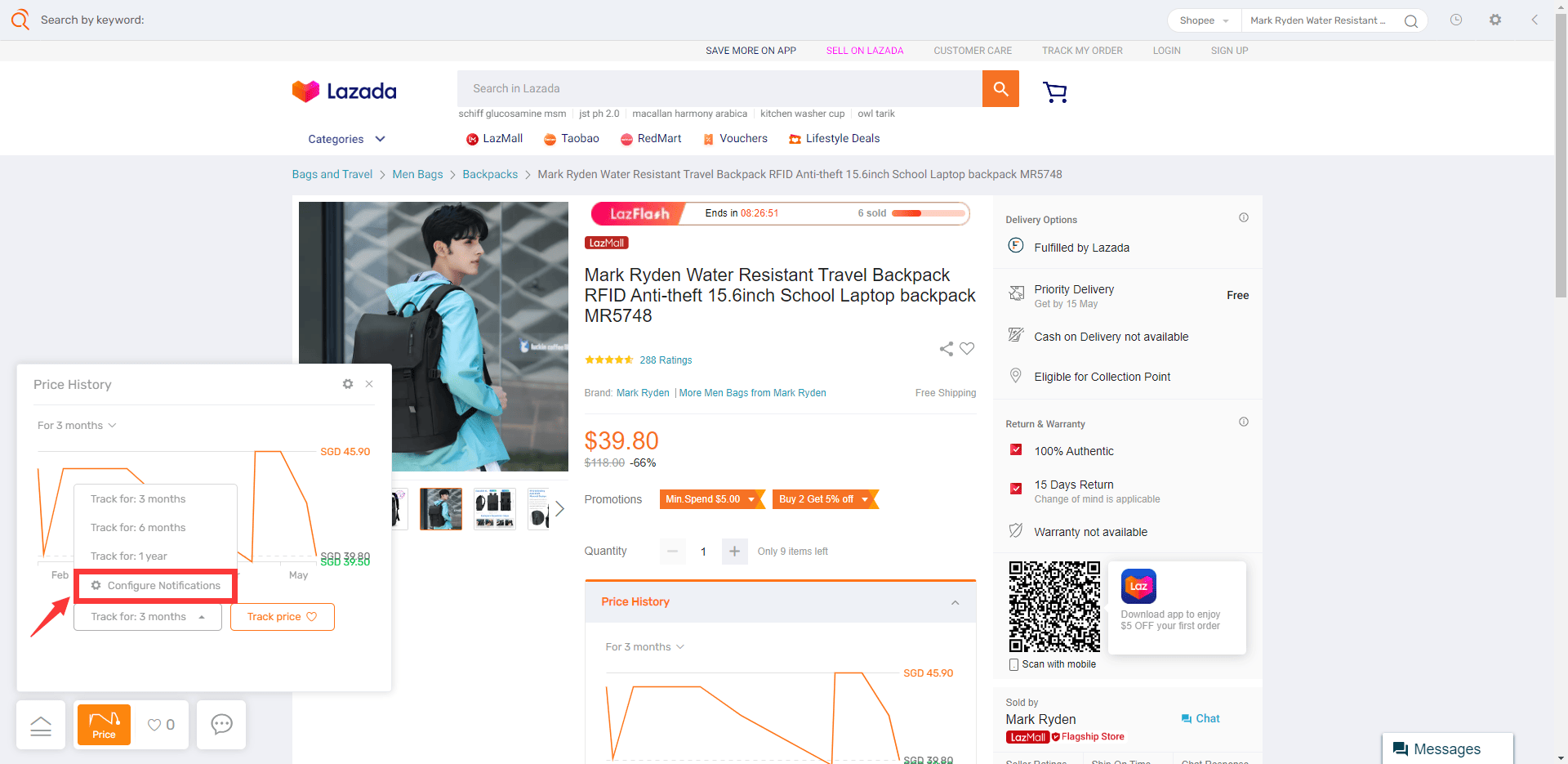Click the orange search magnifier in top-left toolbar
This screenshot has height=764, width=1568.
pos(20,20)
